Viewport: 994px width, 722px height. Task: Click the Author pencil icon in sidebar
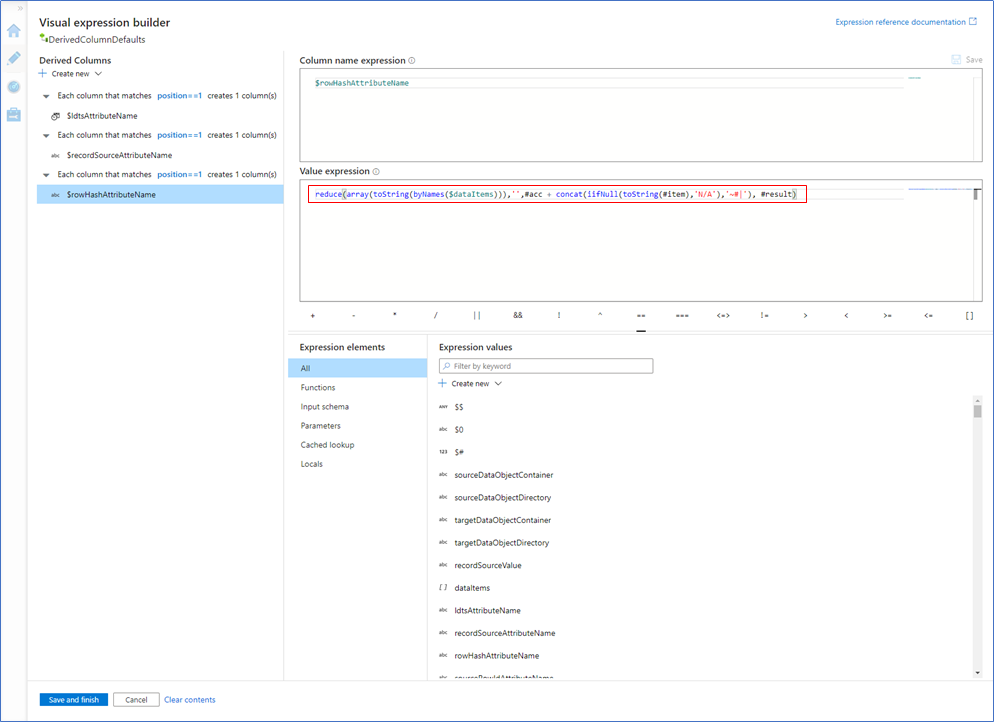(13, 58)
